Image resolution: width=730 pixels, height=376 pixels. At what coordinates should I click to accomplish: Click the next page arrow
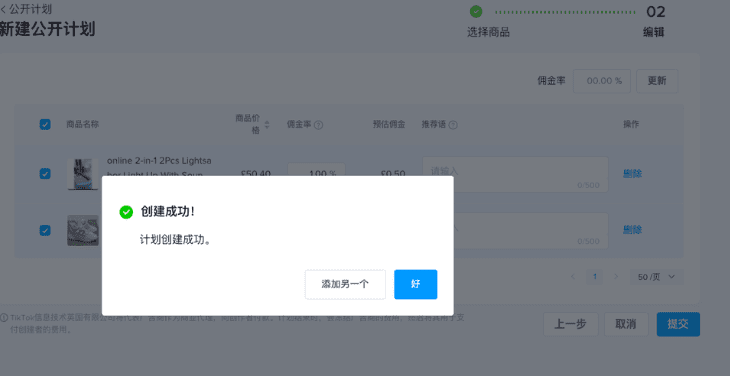[x=616, y=276]
